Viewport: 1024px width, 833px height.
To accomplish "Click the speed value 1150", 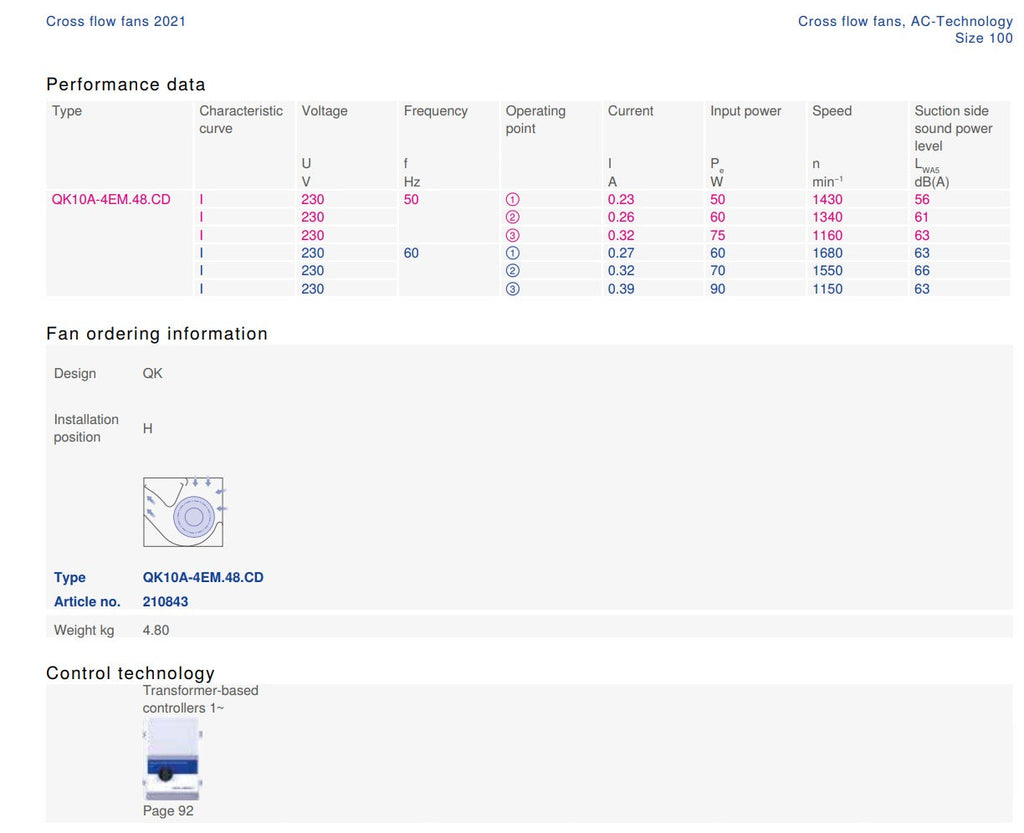I will [x=827, y=289].
